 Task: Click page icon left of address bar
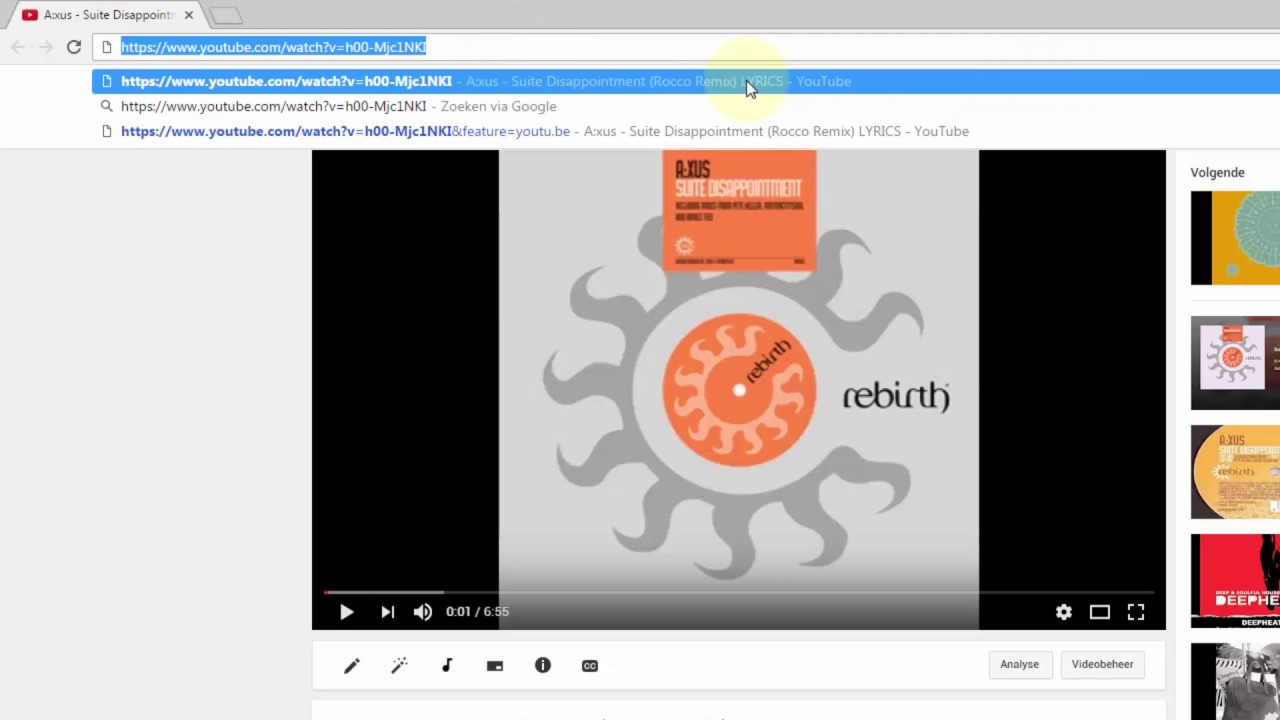click(x=107, y=47)
